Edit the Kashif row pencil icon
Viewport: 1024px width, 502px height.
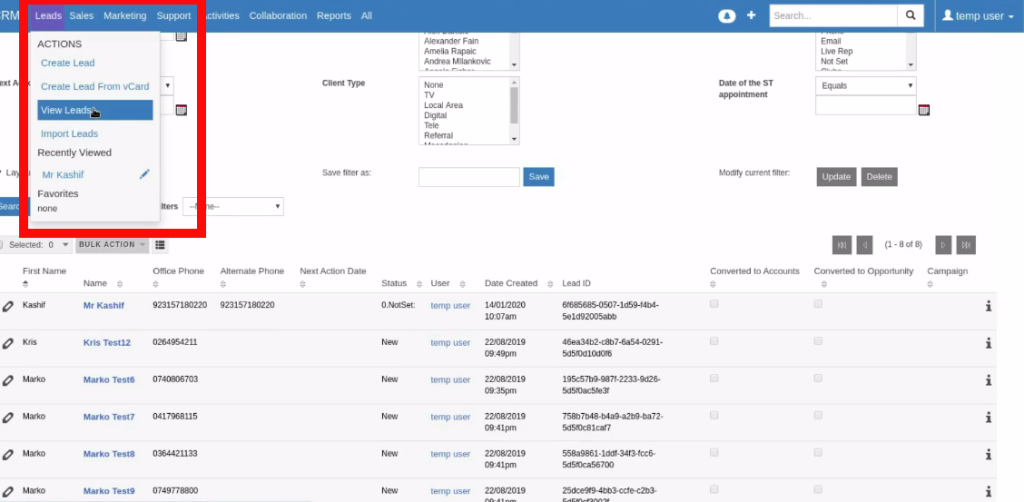tap(8, 306)
